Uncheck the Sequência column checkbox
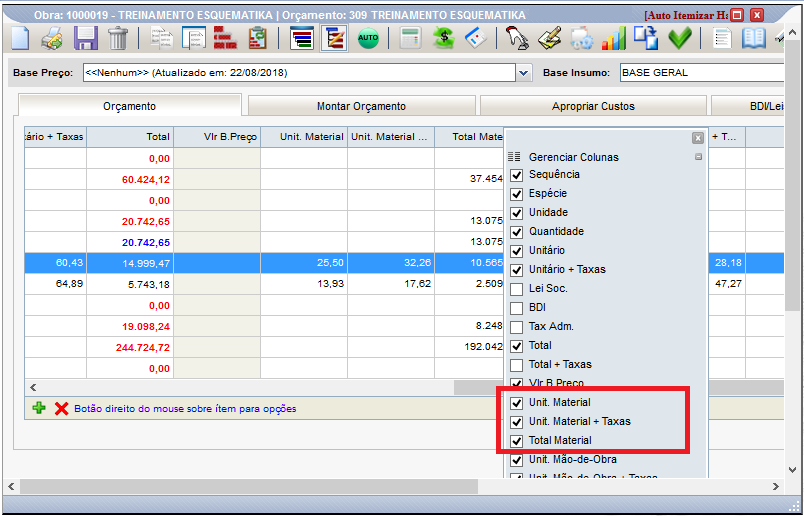Viewport: 804px width, 516px height. click(517, 175)
